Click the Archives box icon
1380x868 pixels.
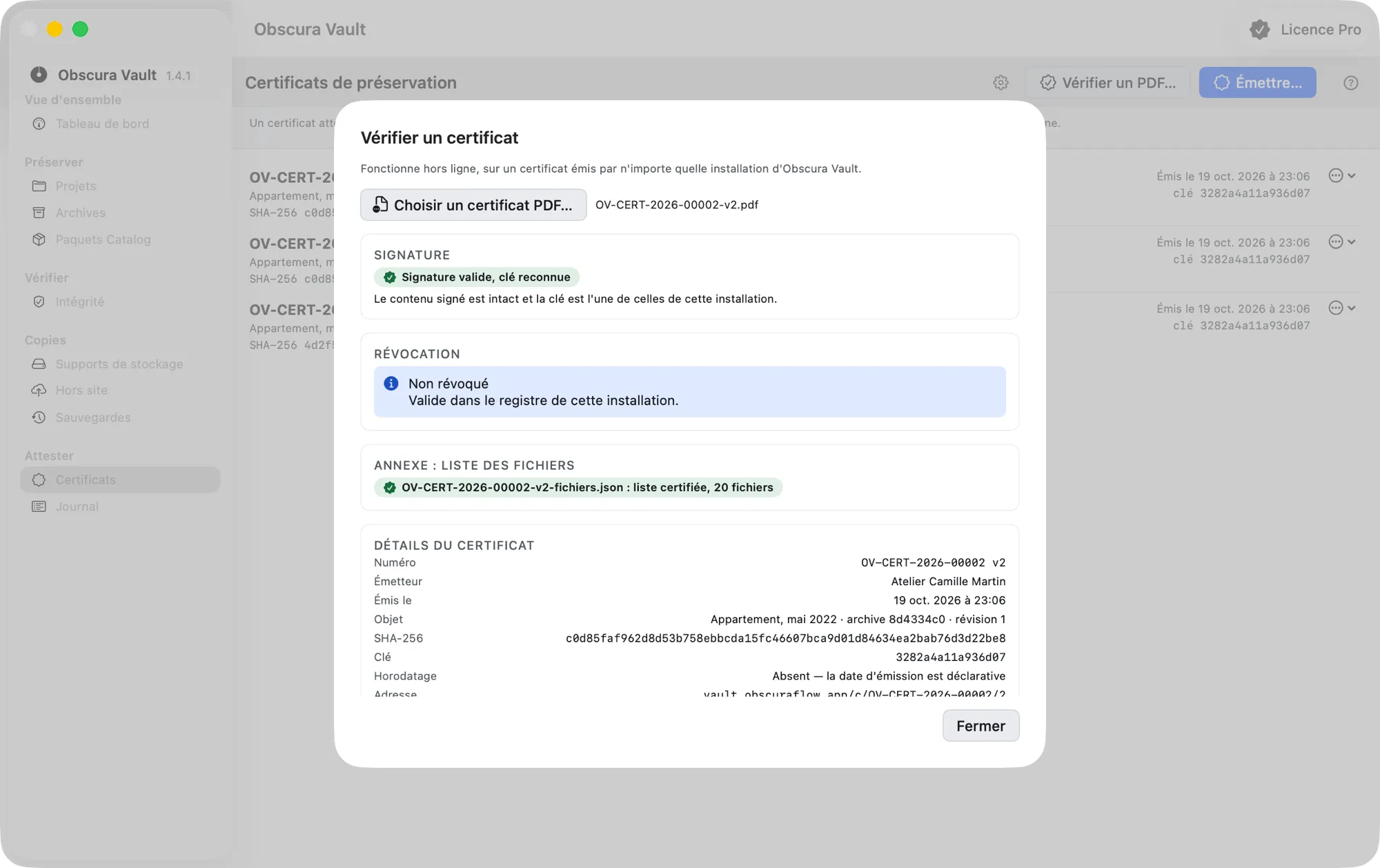[x=39, y=213]
